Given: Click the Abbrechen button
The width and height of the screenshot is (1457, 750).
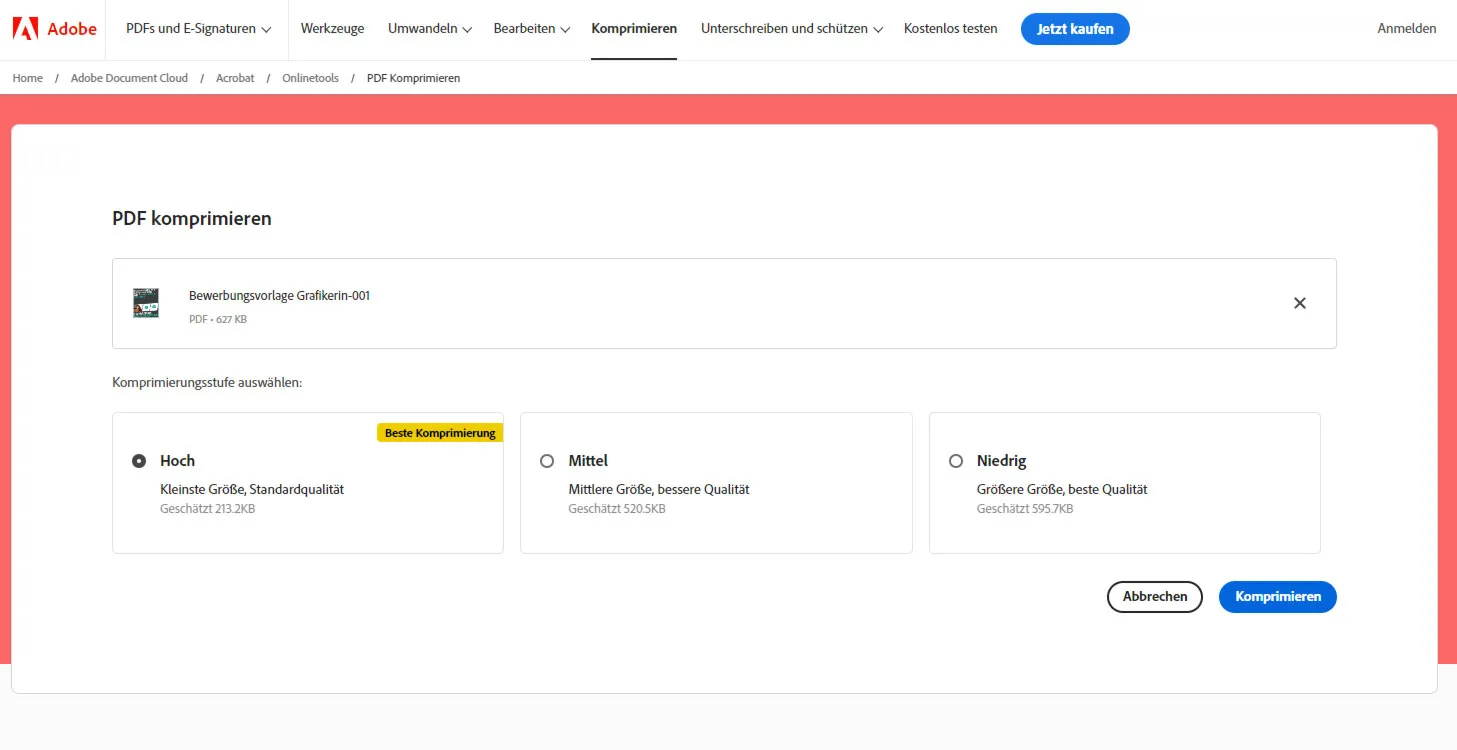Looking at the screenshot, I should (x=1155, y=597).
